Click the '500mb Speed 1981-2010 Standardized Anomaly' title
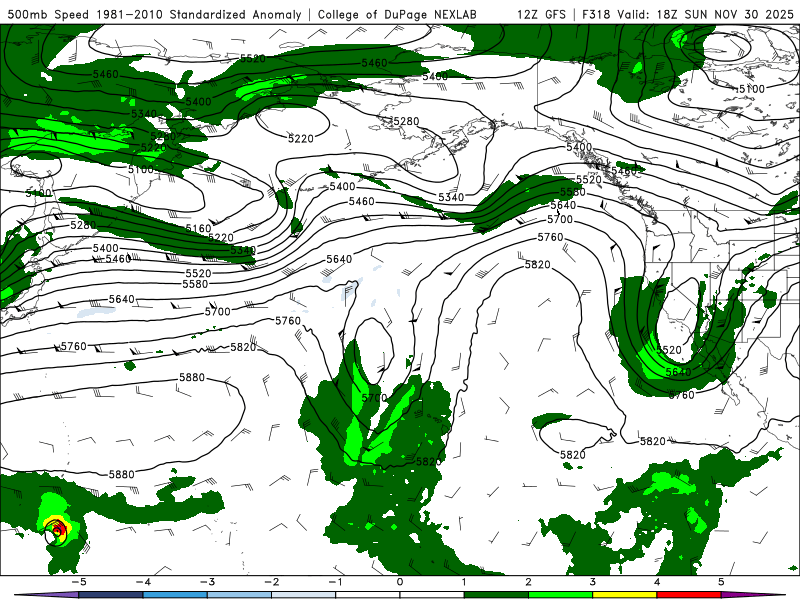The image size is (800, 600). point(155,14)
